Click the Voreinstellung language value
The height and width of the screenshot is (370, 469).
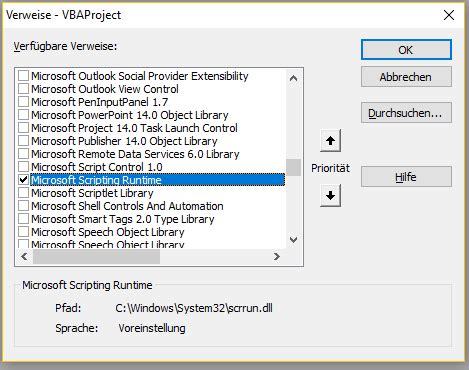[152, 328]
